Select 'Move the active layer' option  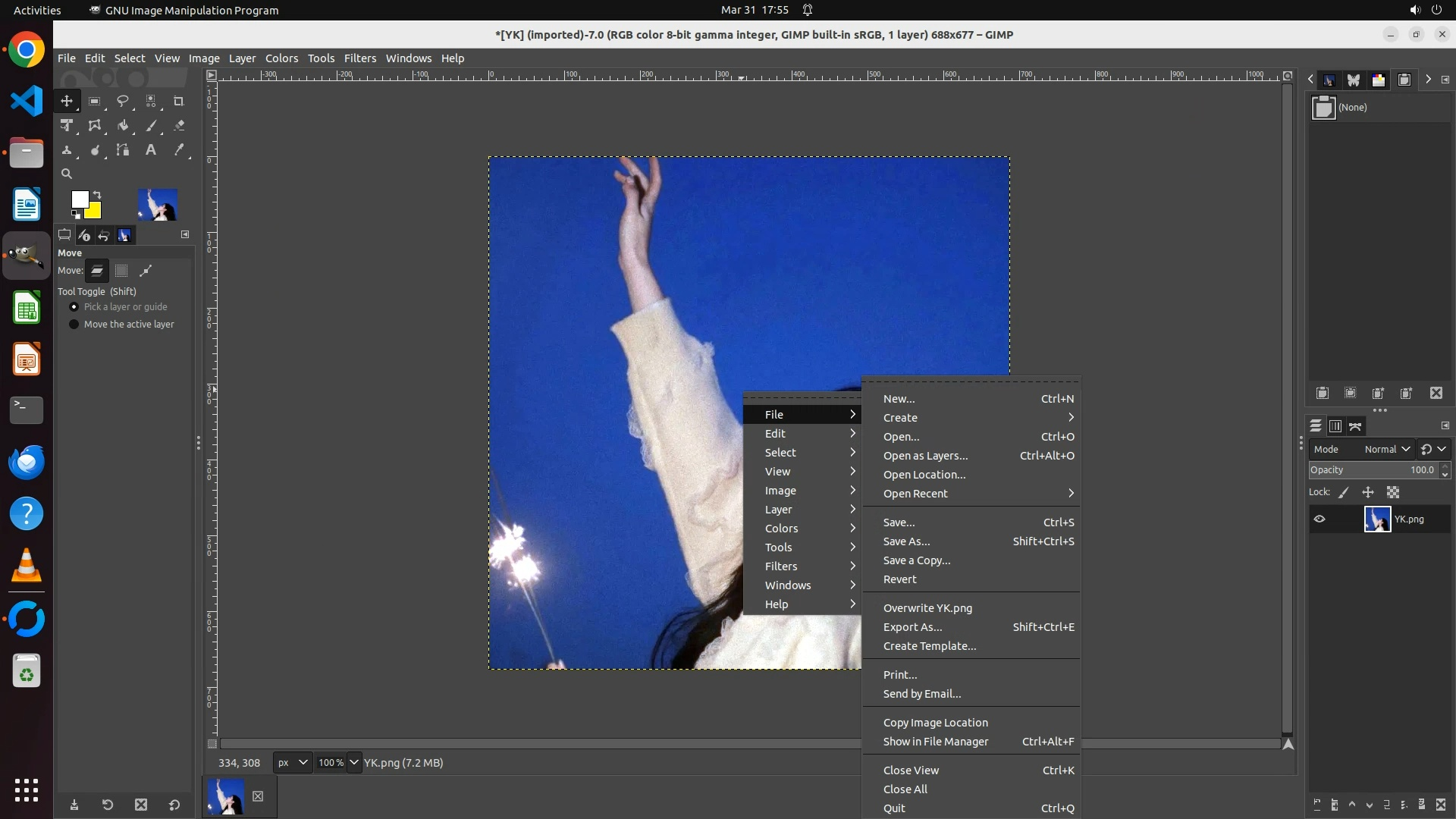[74, 325]
